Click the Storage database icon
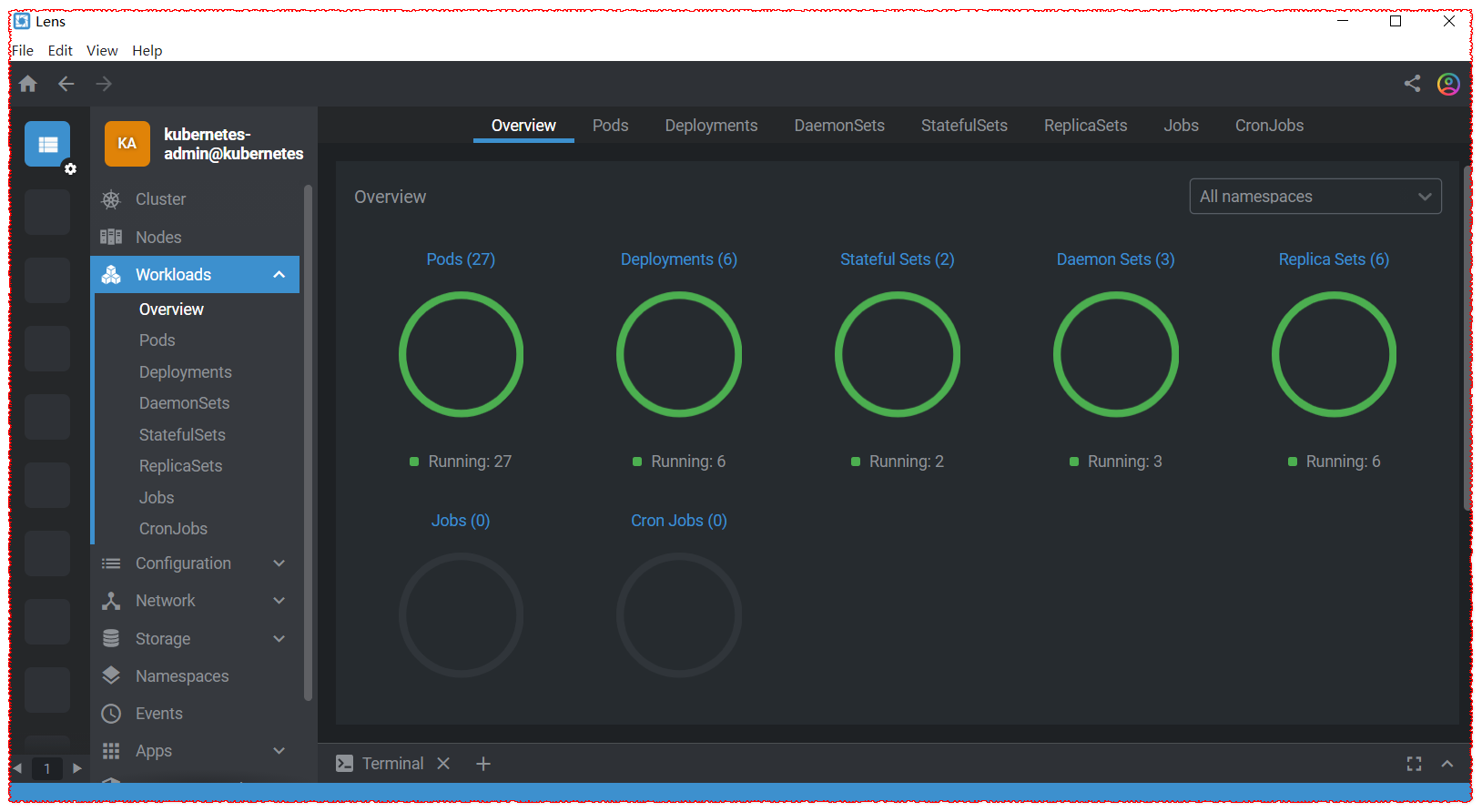The width and height of the screenshot is (1482, 812). (111, 639)
